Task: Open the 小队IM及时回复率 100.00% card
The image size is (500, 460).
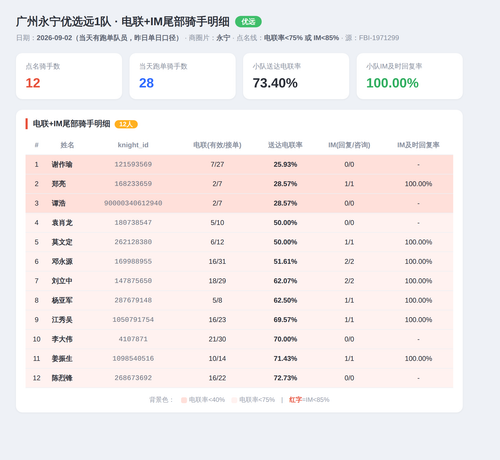Action: point(410,76)
